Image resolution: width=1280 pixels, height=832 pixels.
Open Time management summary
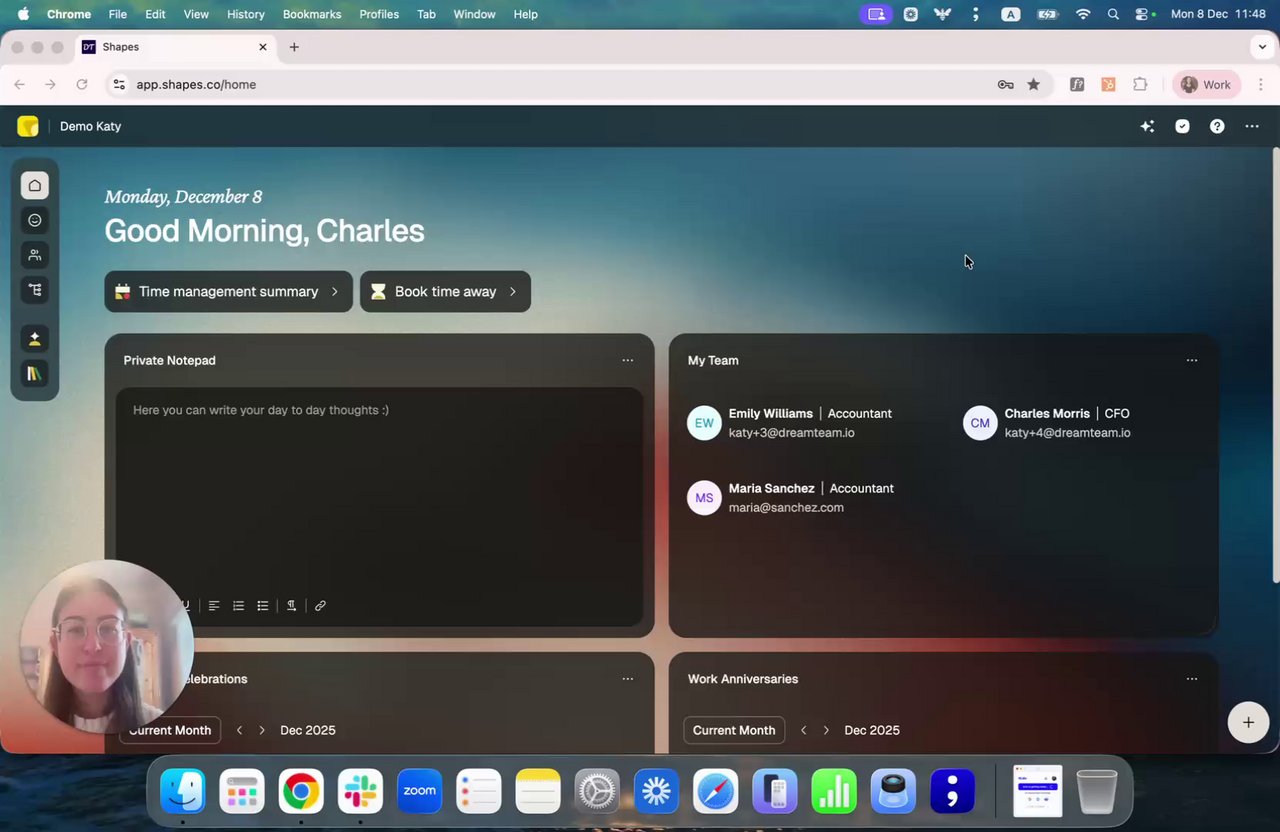[x=229, y=292]
